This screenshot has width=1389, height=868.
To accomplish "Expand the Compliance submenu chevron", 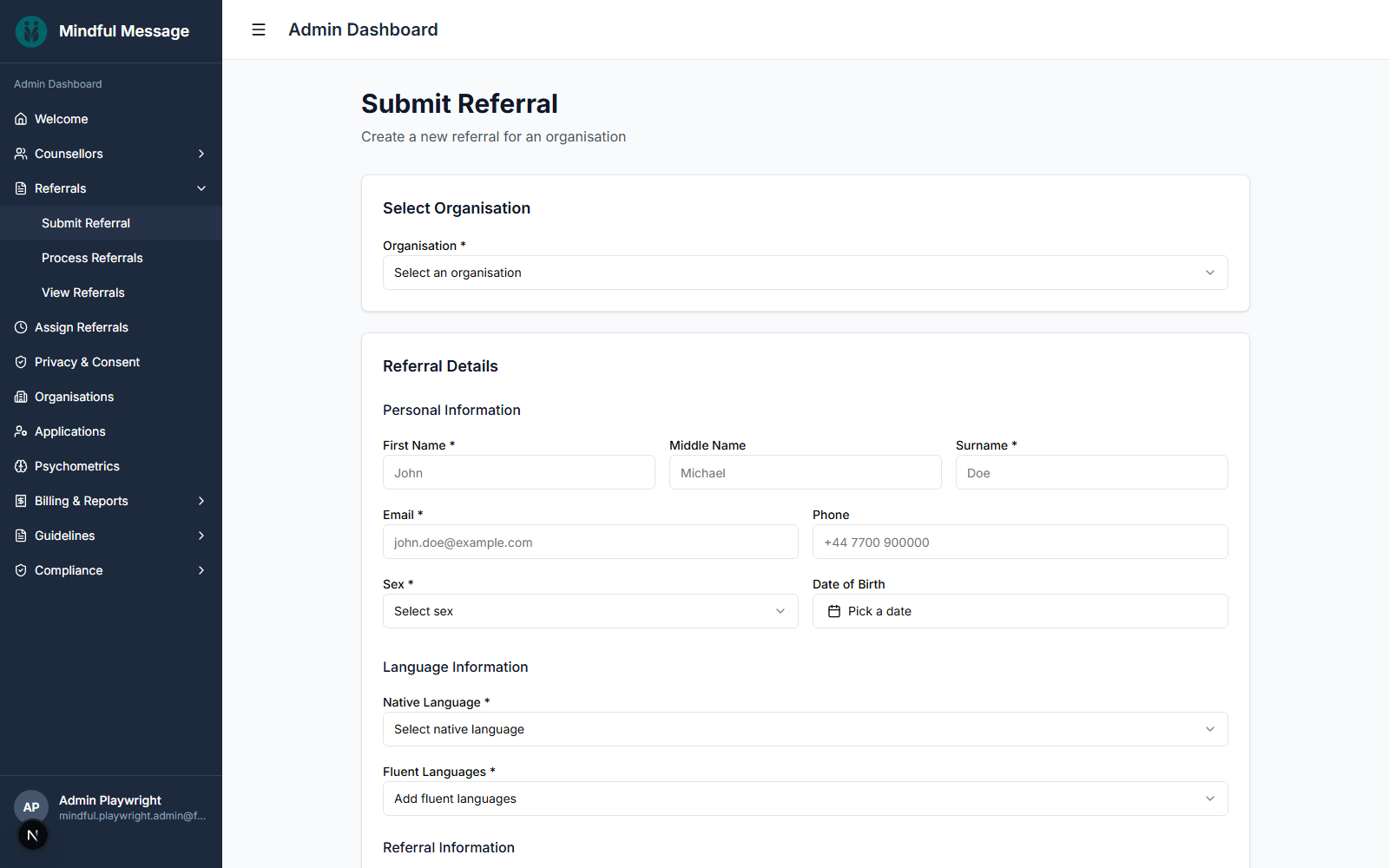I will 201,570.
